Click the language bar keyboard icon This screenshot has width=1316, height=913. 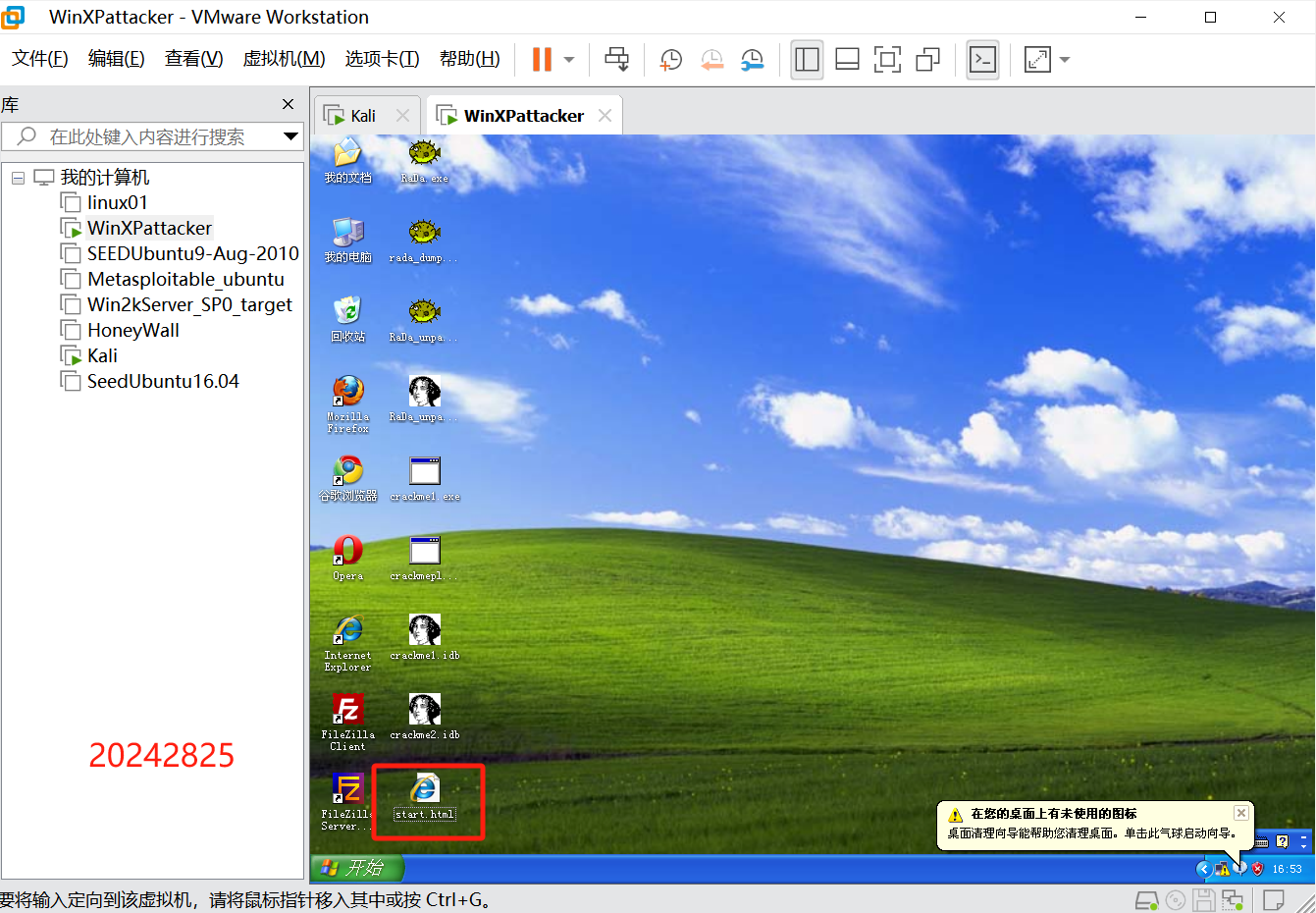pos(1262,842)
